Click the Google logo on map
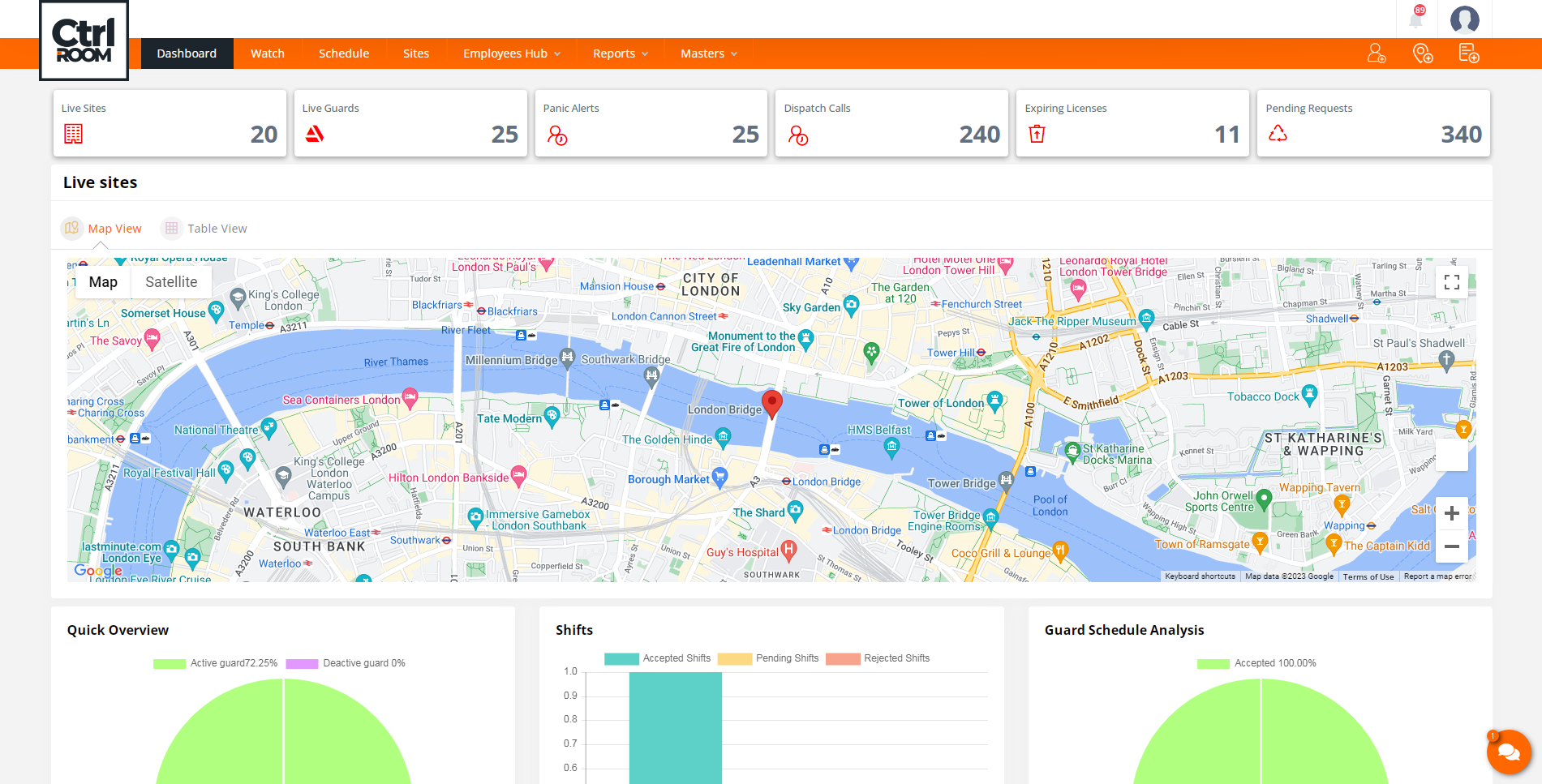The width and height of the screenshot is (1542, 784). [98, 571]
